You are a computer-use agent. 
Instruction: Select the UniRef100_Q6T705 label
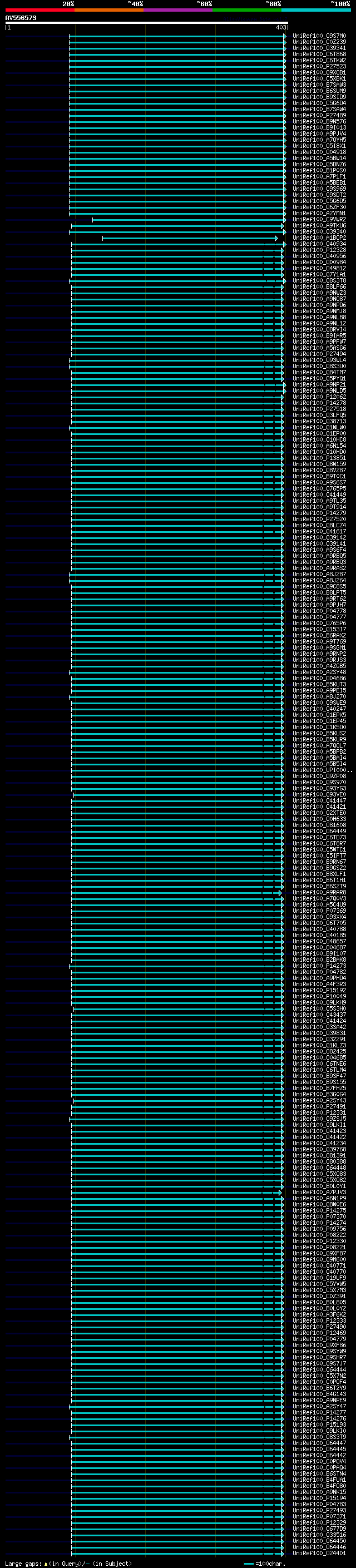pos(319,923)
